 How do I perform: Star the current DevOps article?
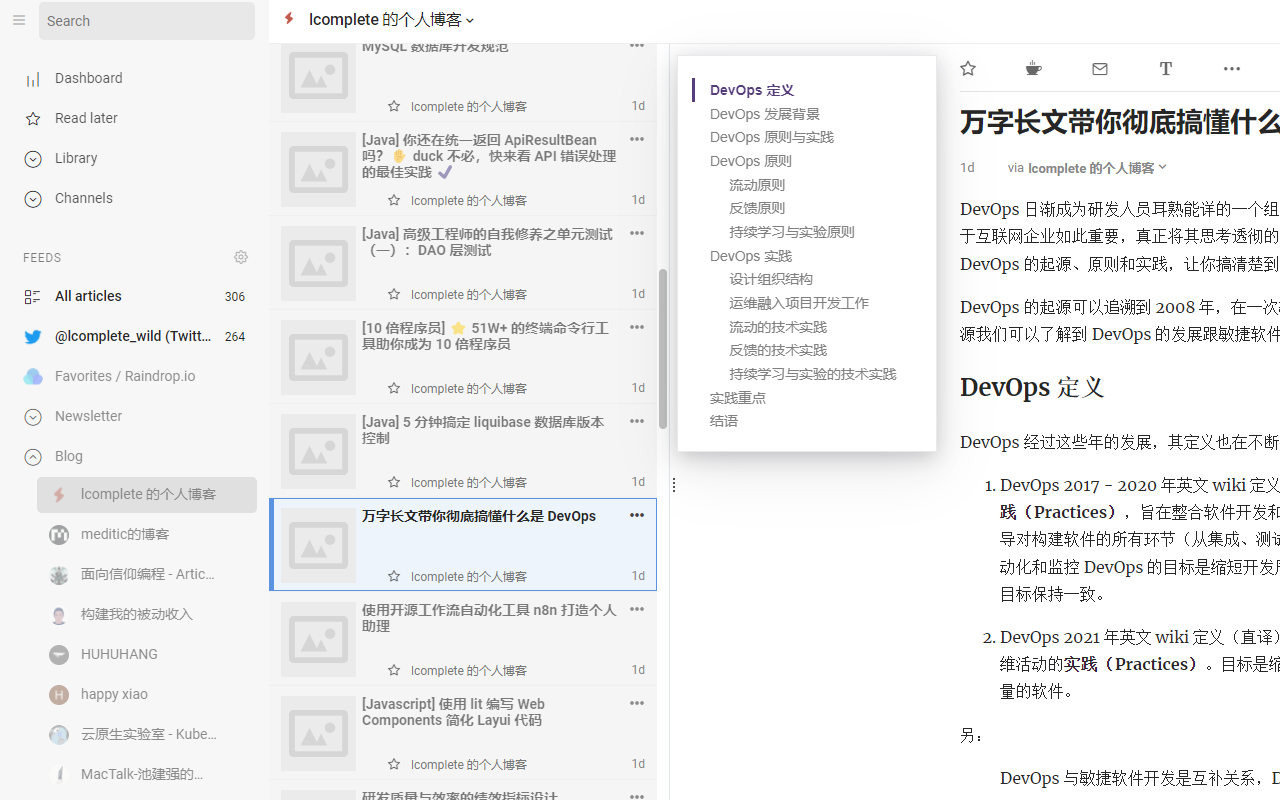(x=967, y=68)
